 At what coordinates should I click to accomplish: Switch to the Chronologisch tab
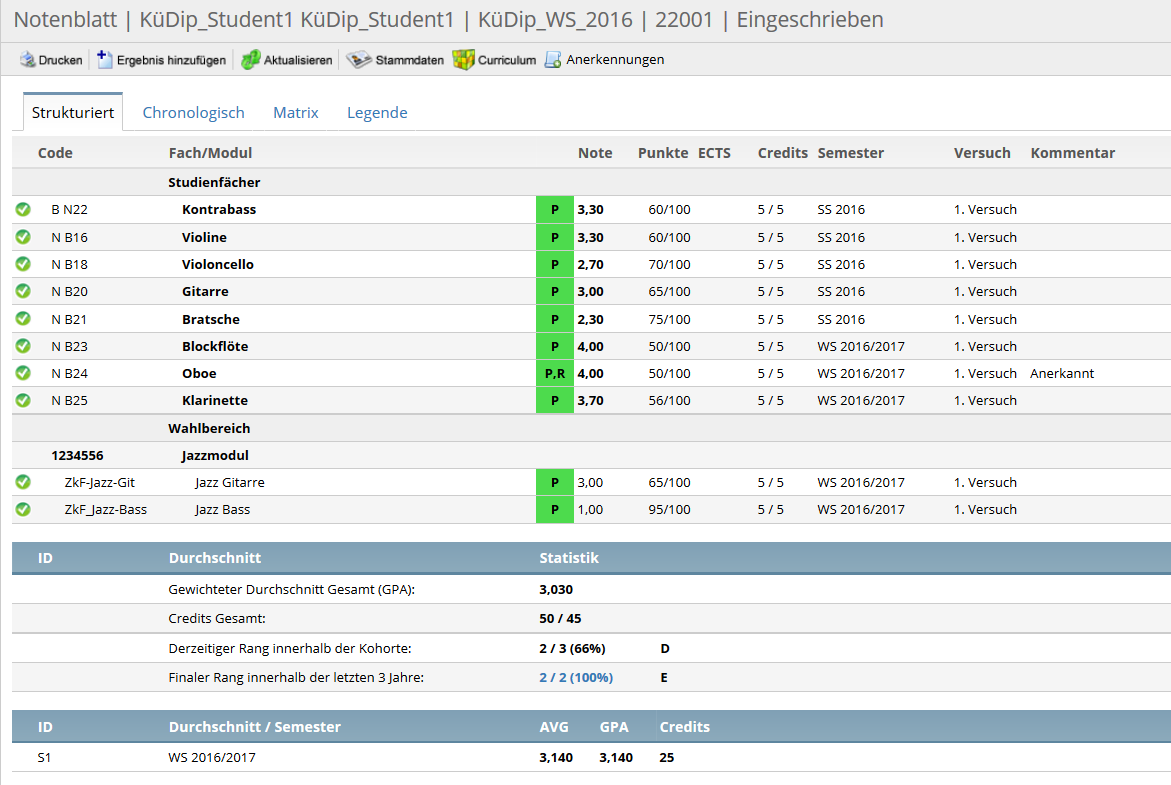(x=193, y=113)
